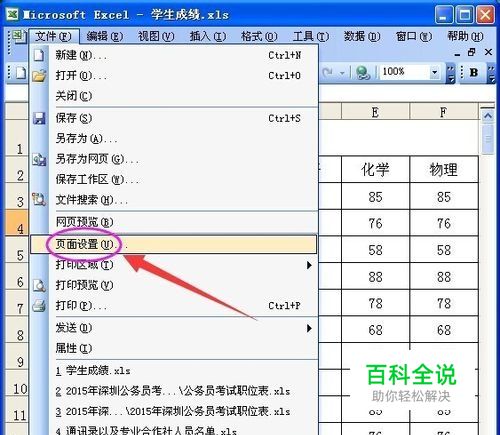This screenshot has width=500, height=435.
Task: Click the New blank workbook toolbar icon
Action: (21, 73)
